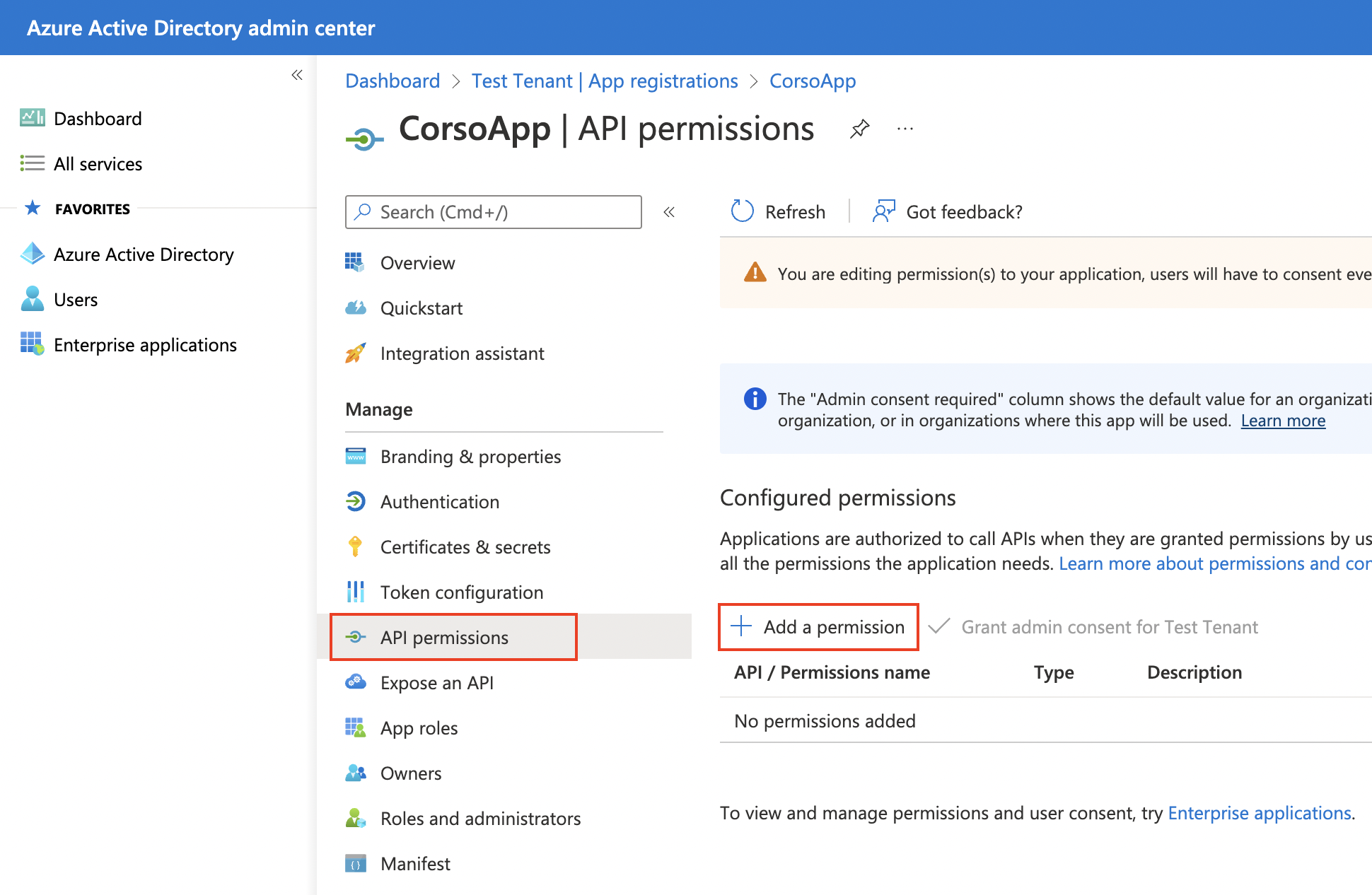Pin the API permissions blade
The height and width of the screenshot is (895, 1372).
point(859,129)
